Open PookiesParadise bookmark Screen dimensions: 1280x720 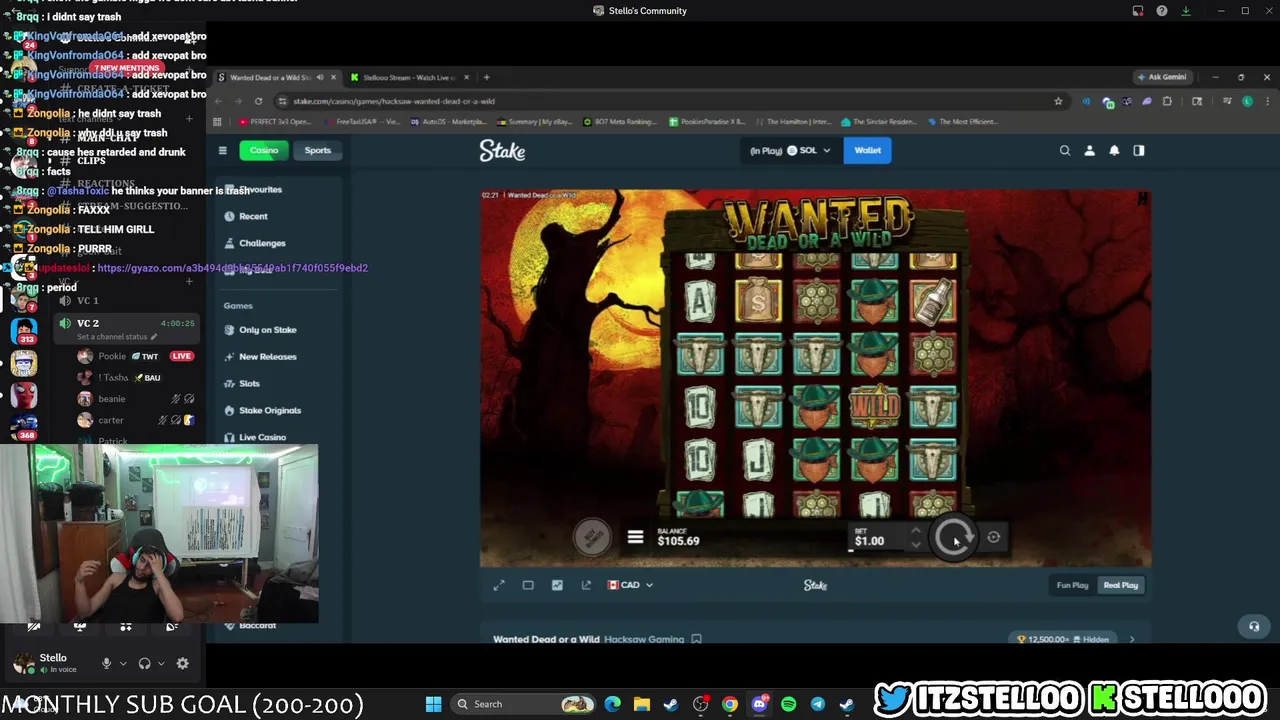click(x=708, y=122)
